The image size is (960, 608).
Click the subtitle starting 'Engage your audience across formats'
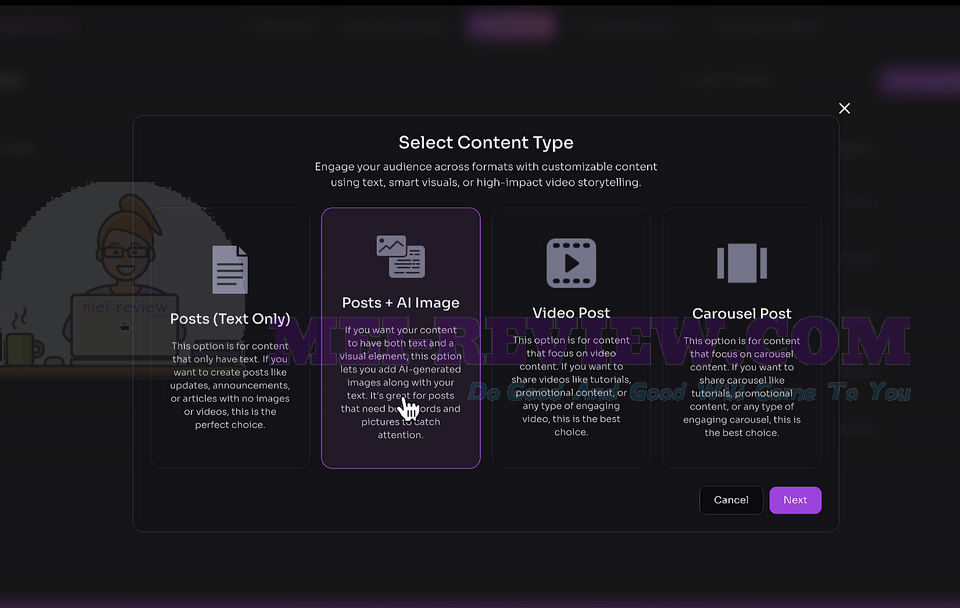[486, 175]
